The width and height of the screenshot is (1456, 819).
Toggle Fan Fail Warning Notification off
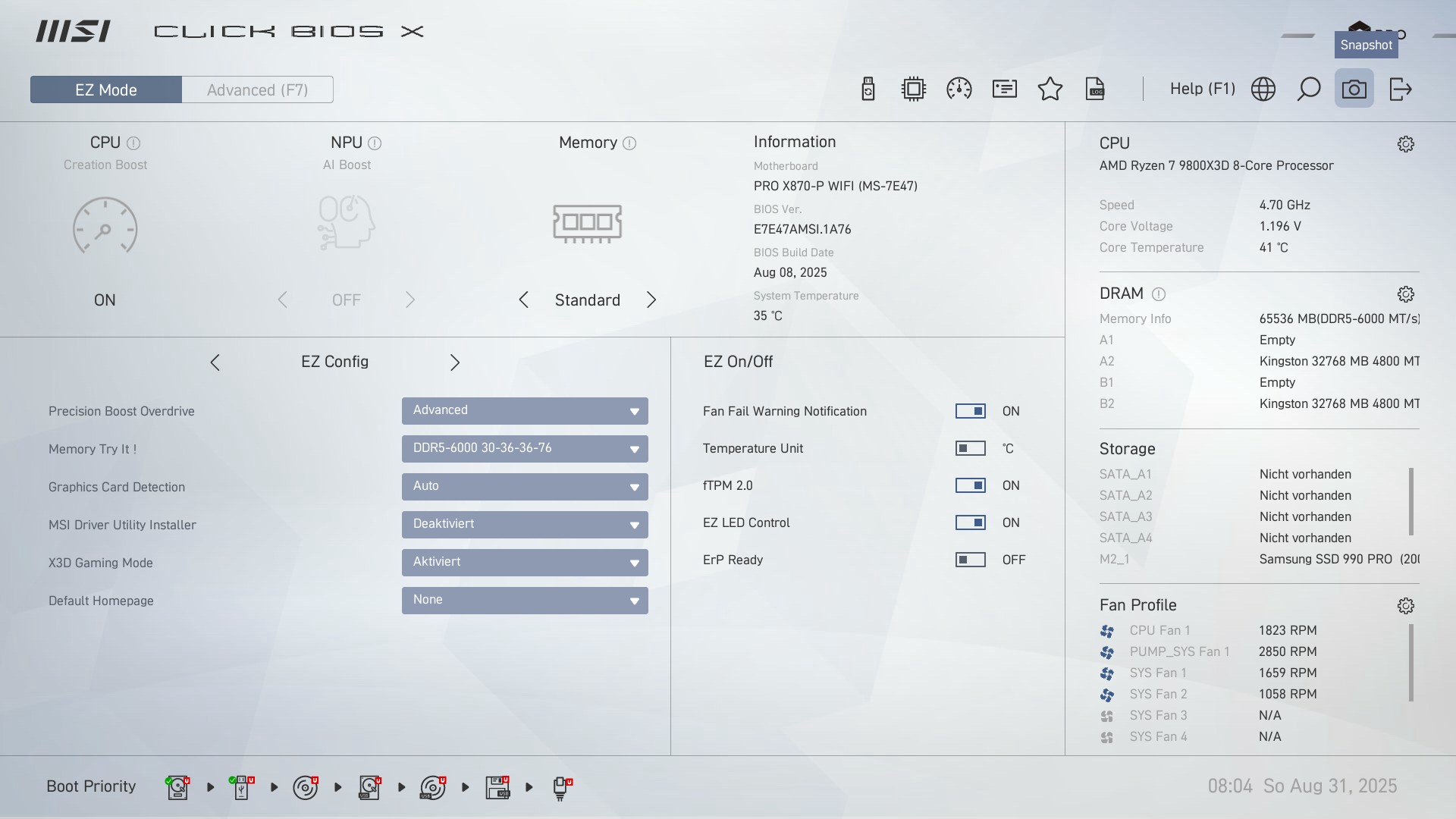pos(971,411)
